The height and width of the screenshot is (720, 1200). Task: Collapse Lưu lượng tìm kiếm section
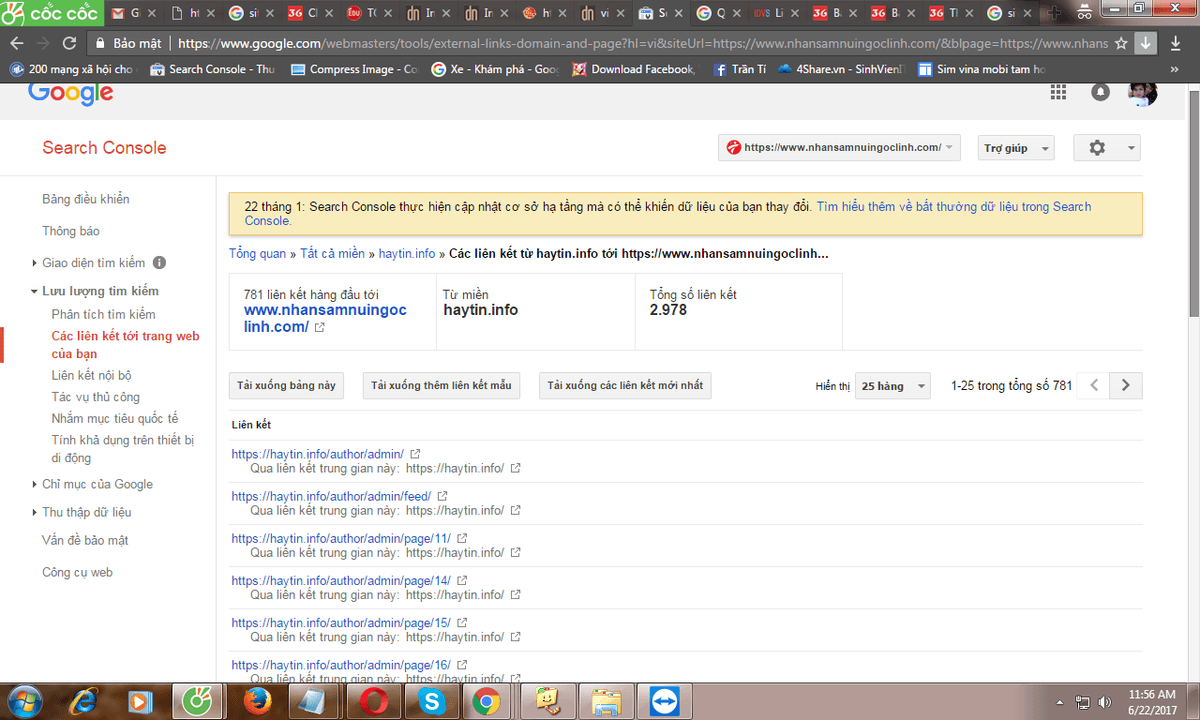coord(35,291)
